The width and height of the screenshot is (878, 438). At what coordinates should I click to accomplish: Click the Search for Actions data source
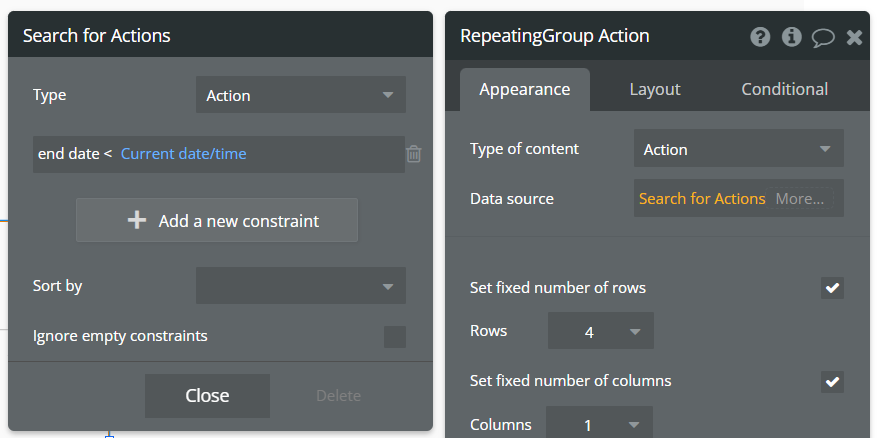(x=702, y=198)
